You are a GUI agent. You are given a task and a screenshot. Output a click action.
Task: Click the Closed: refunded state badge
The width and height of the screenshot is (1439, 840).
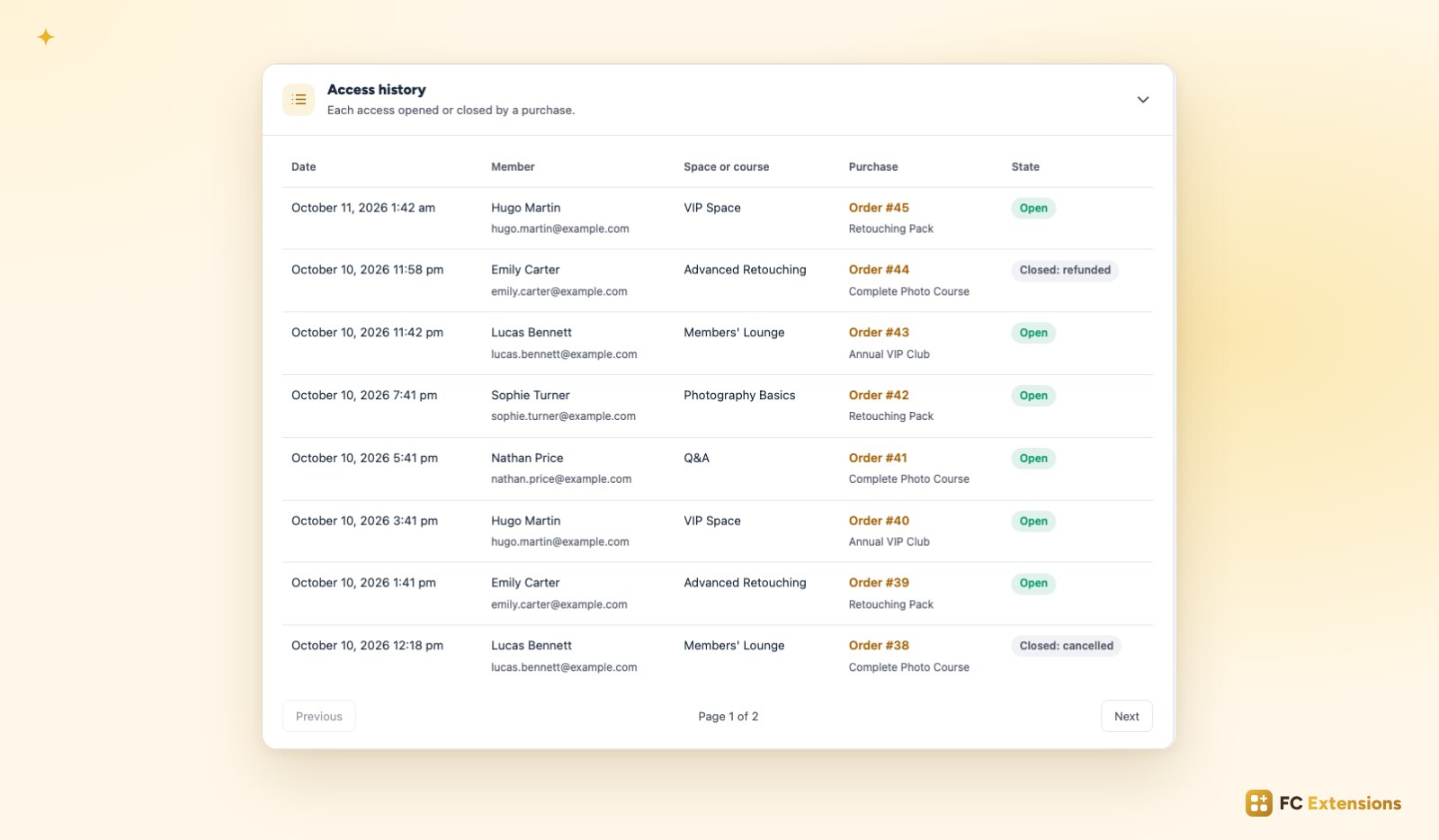coord(1065,271)
